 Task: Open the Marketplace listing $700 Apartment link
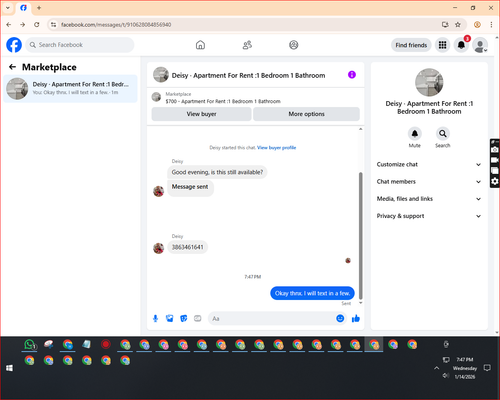coord(223,101)
